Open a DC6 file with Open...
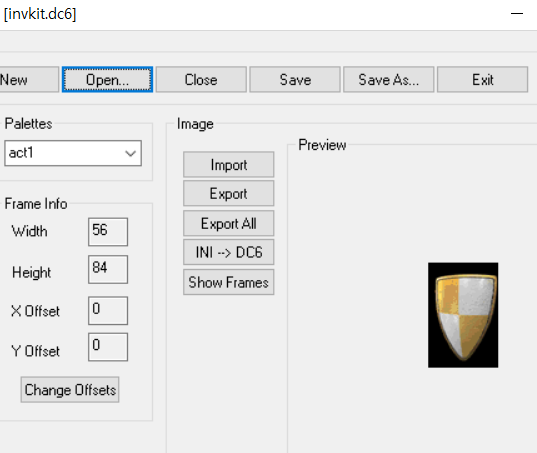Screen dimensions: 537x453 point(107,79)
